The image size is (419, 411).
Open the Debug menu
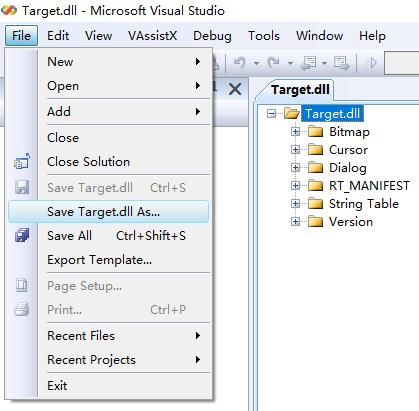pos(212,36)
